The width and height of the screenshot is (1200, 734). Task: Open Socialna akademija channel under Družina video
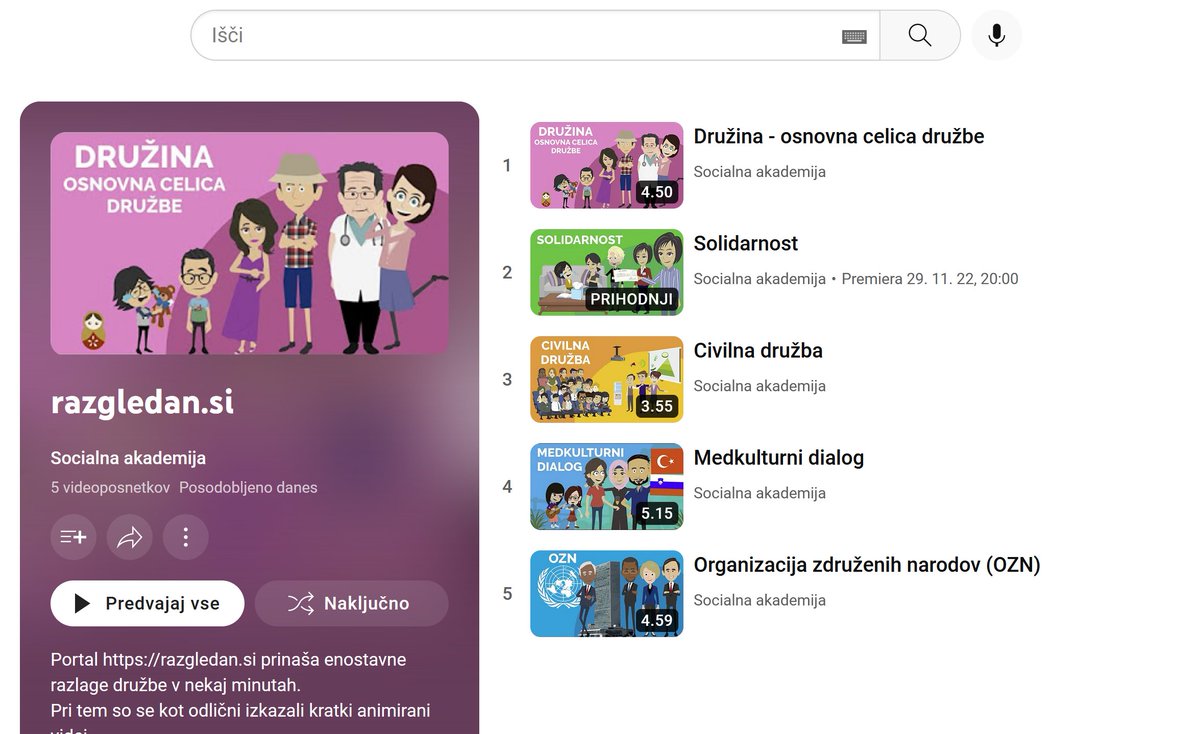click(x=760, y=172)
